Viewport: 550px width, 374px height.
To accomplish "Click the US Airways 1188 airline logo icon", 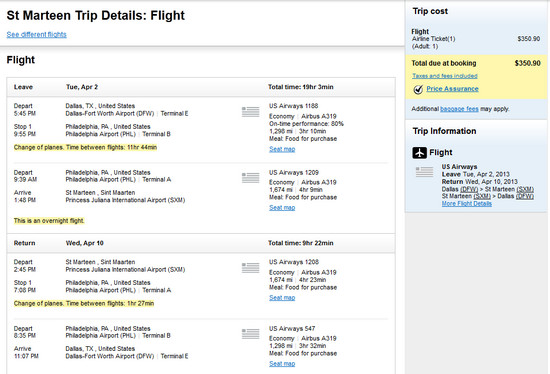I will (250, 112).
